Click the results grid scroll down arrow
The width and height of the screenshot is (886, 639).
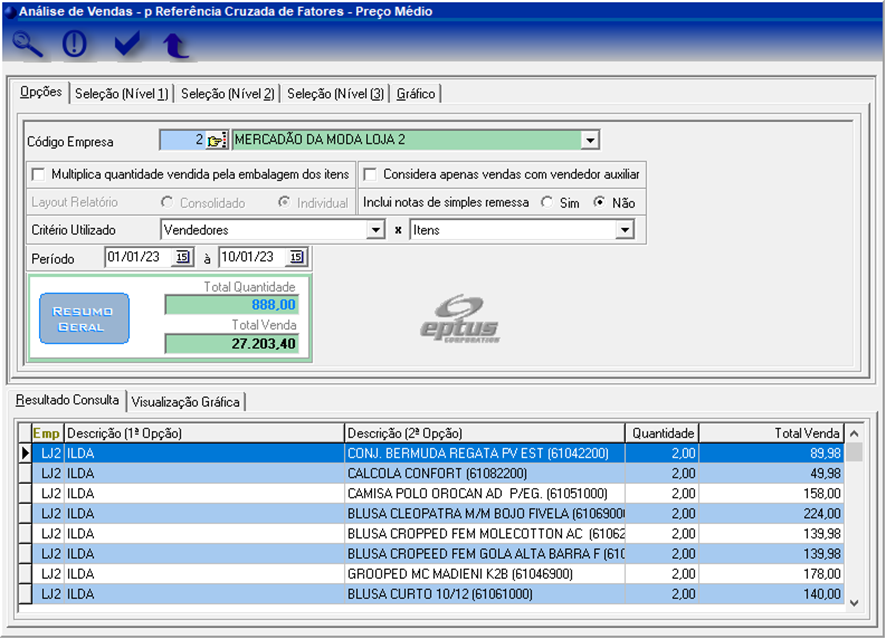click(853, 602)
